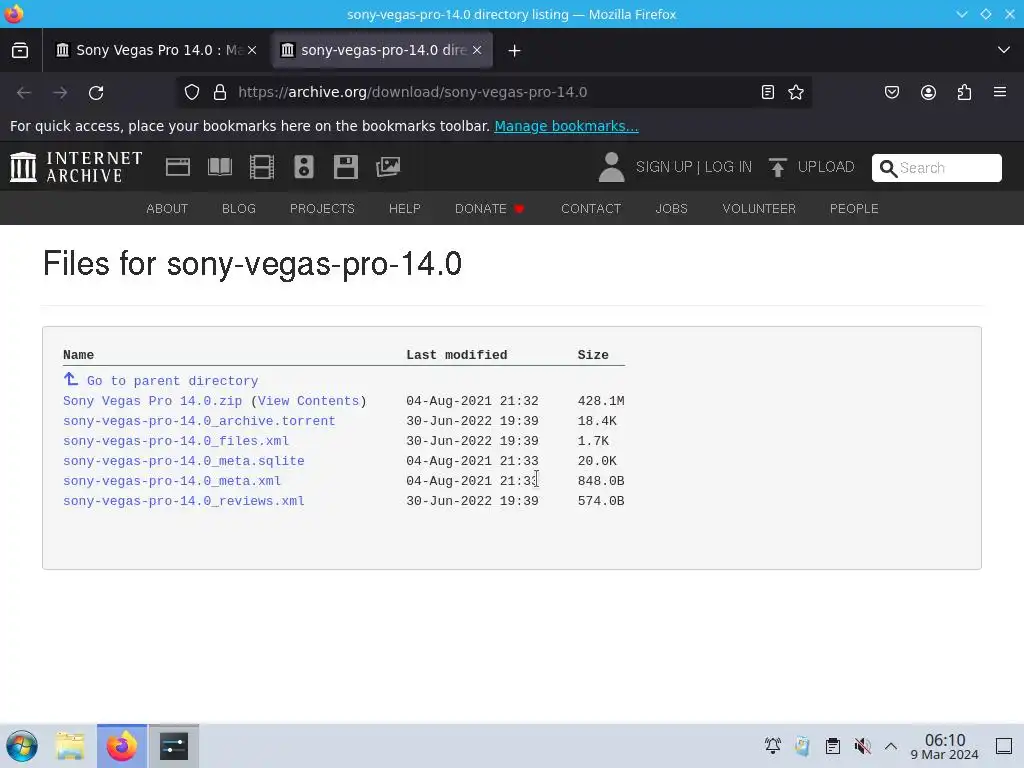The height and width of the screenshot is (768, 1024).
Task: Open sony-vegas-pro-14.0_files.xml
Action: click(x=176, y=441)
